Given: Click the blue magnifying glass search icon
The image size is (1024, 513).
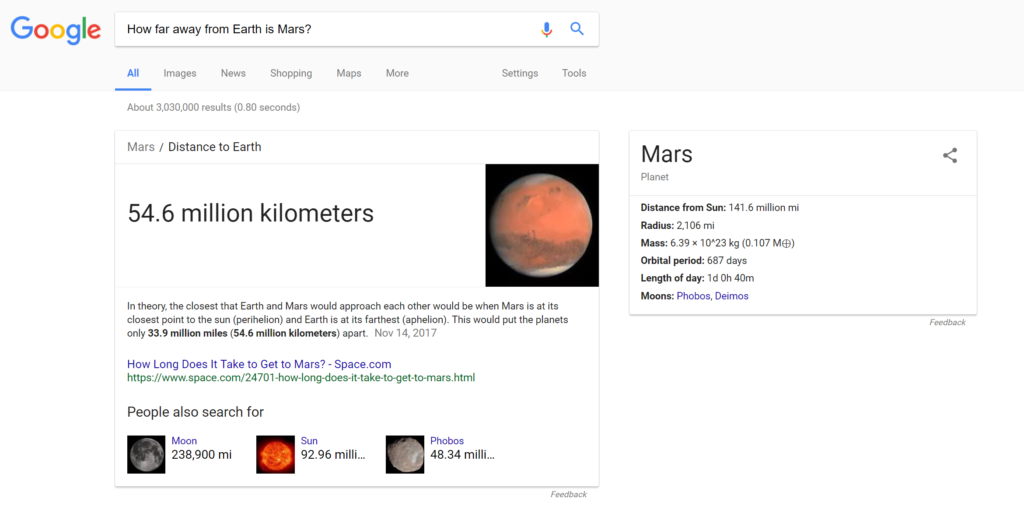Looking at the screenshot, I should [x=577, y=29].
